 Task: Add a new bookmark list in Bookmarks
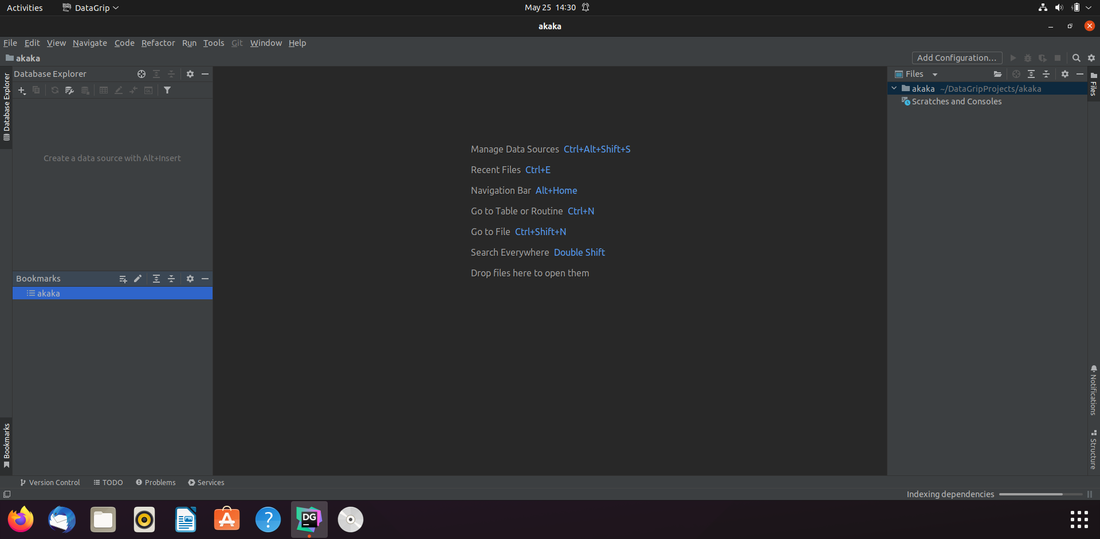click(123, 279)
